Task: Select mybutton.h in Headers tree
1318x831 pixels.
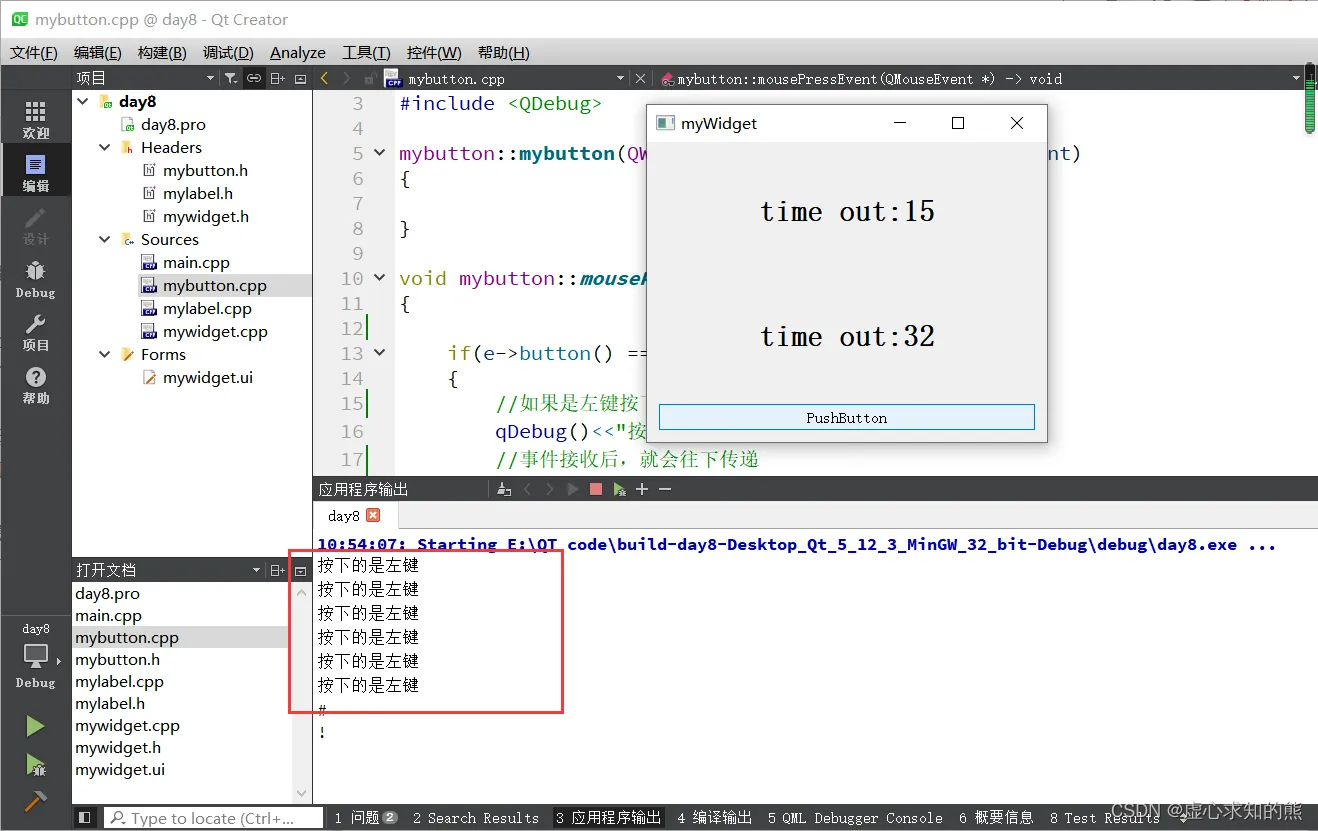Action: coord(205,170)
